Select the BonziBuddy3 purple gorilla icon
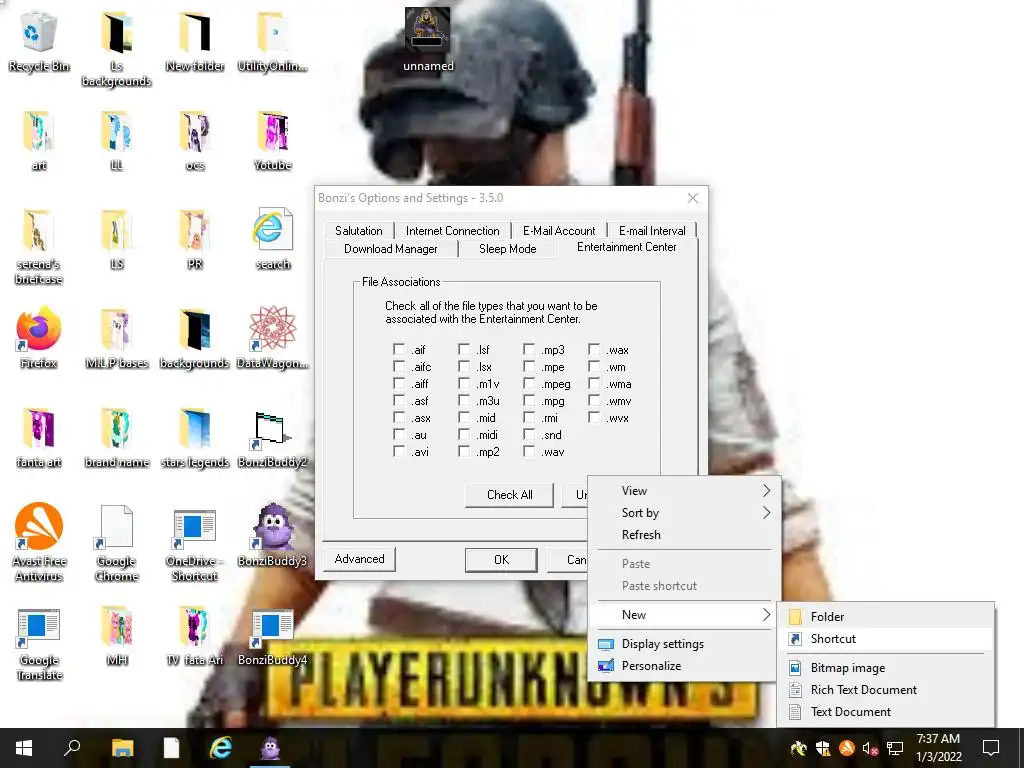 point(272,536)
